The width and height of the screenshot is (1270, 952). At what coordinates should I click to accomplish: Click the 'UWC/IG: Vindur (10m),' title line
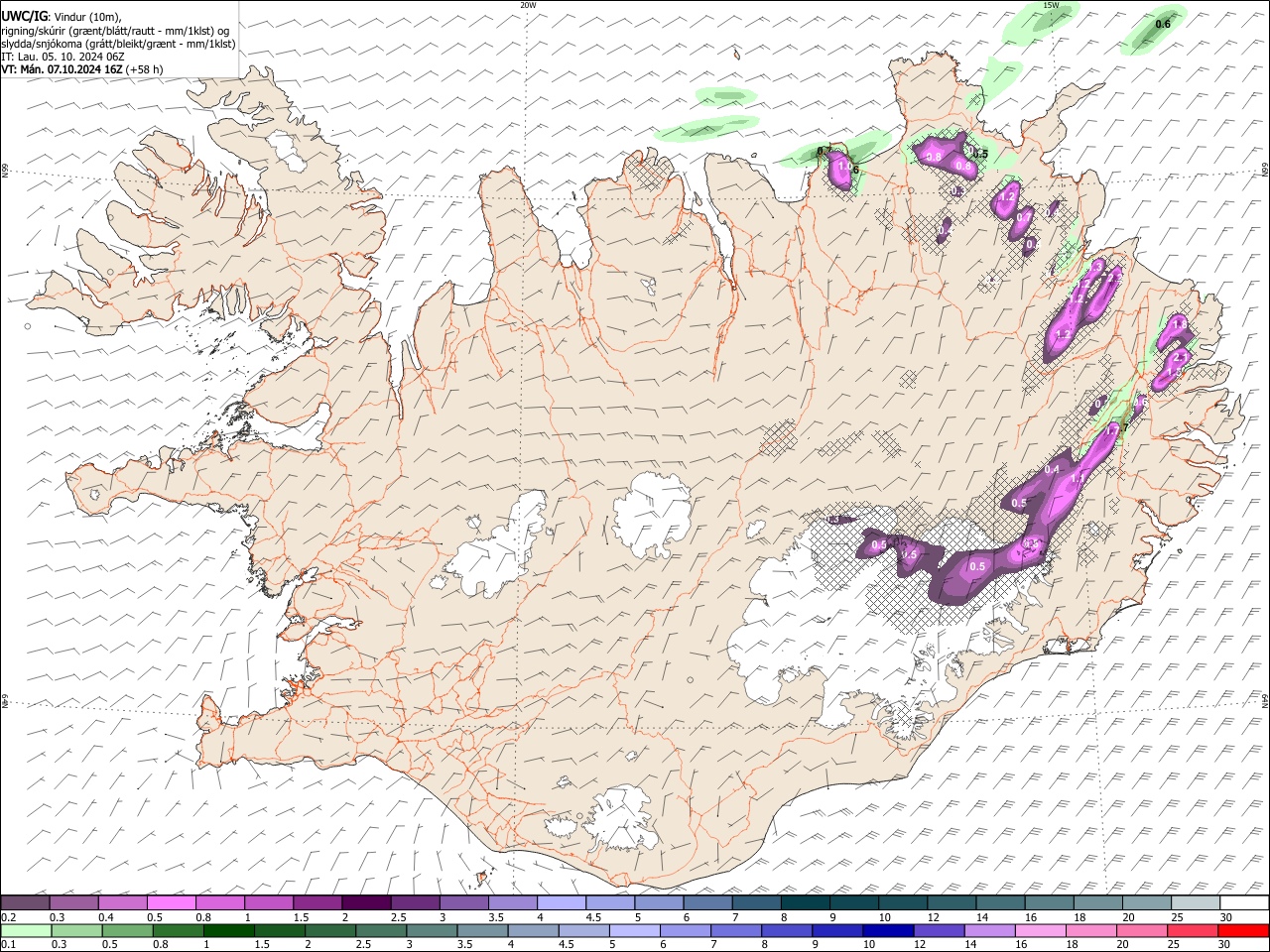[62, 16]
